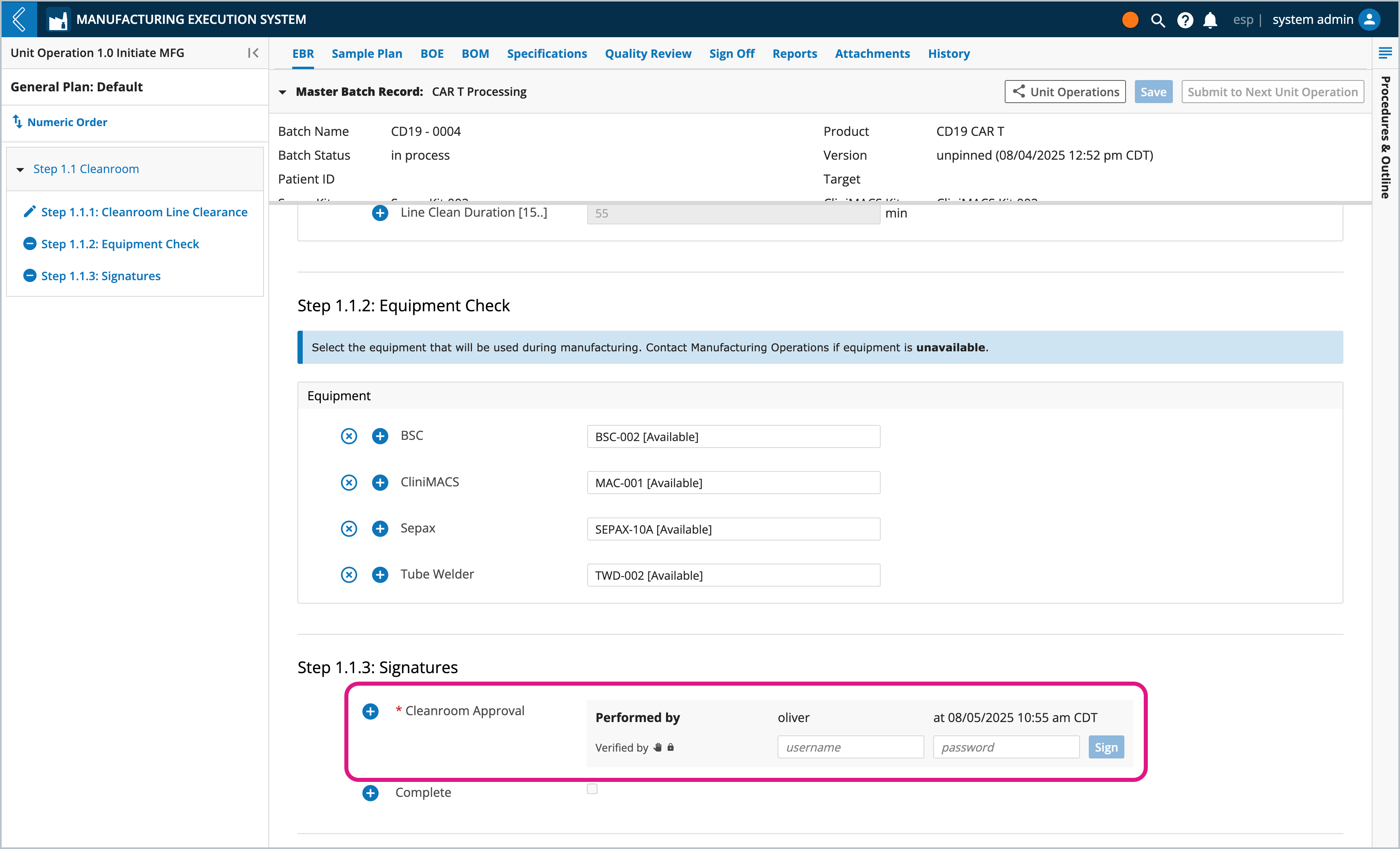Clear the CliniMACS equipment selection
Screen dimensions: 1400x849
[349, 482]
